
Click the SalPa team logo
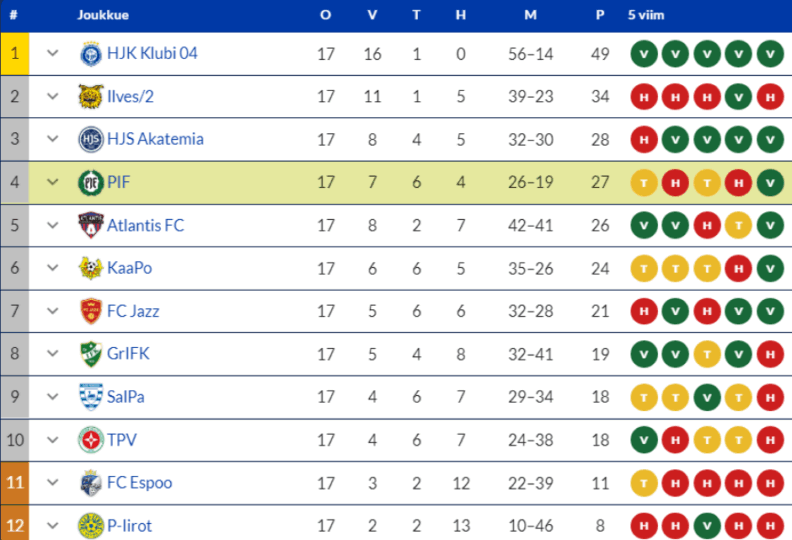(x=91, y=397)
